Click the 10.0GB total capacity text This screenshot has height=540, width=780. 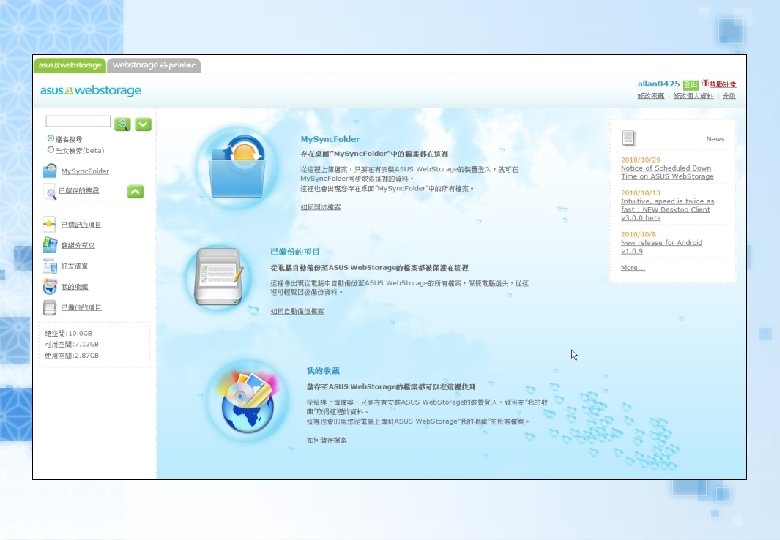(x=69, y=333)
